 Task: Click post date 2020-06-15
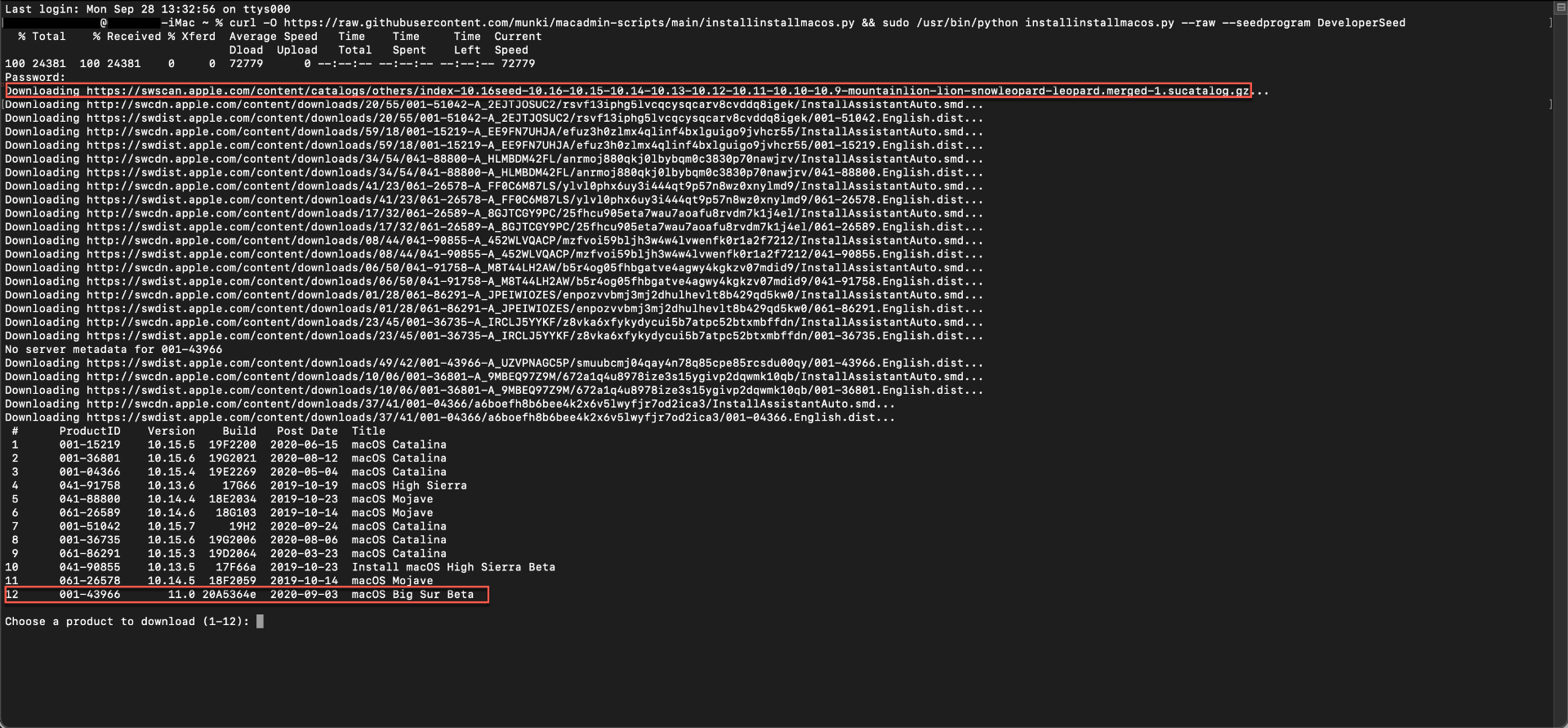304,445
